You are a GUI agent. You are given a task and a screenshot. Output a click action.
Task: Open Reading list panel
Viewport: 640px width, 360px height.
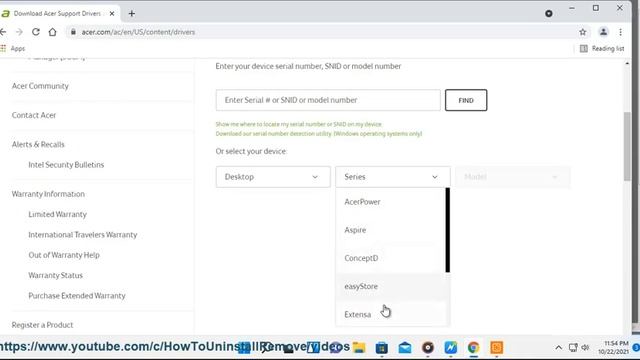(602, 49)
